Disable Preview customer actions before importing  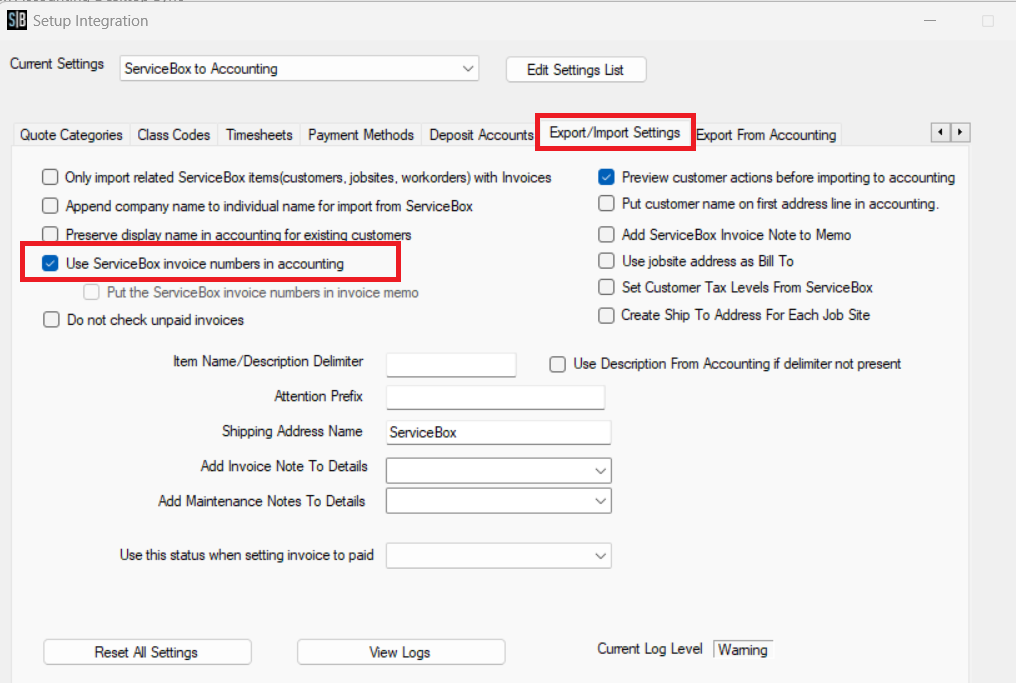click(x=606, y=177)
